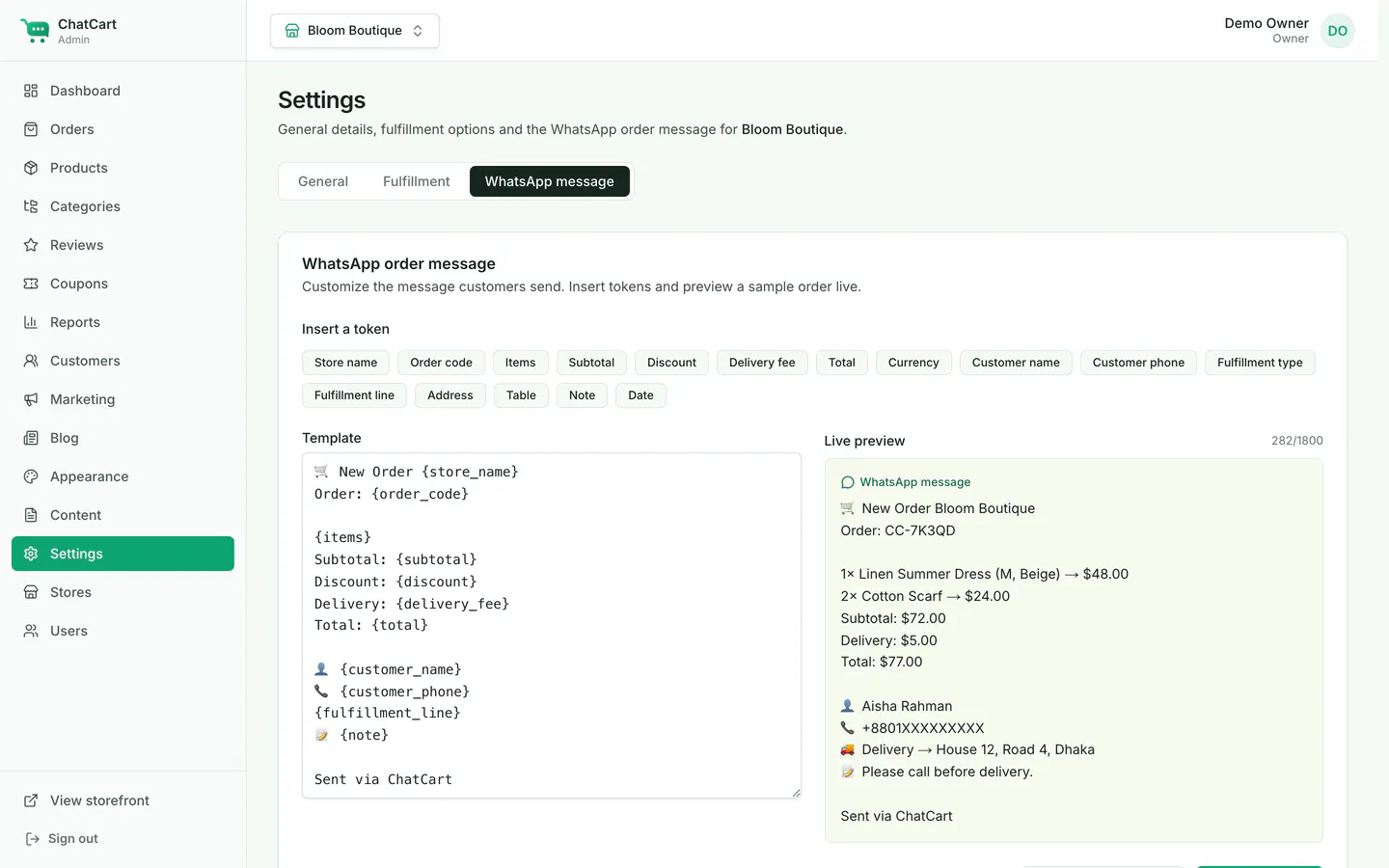Click the Reports bar chart icon
Screen dimensions: 1389x868
[x=31, y=322]
